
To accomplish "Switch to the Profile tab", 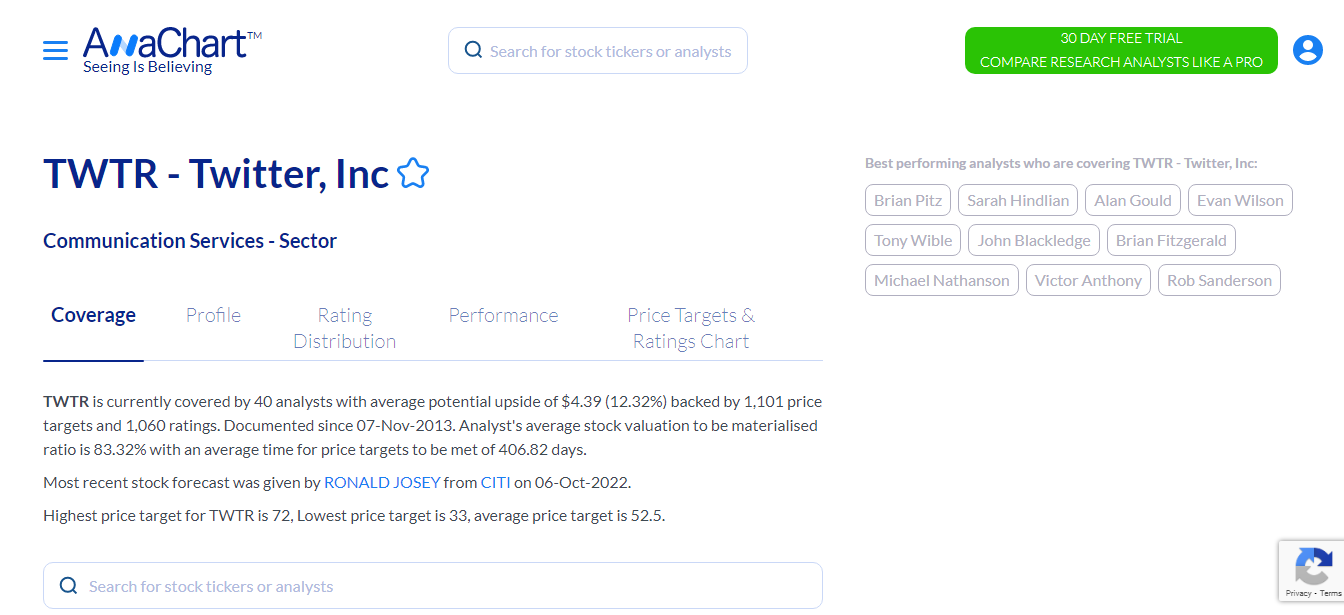I will (x=212, y=315).
